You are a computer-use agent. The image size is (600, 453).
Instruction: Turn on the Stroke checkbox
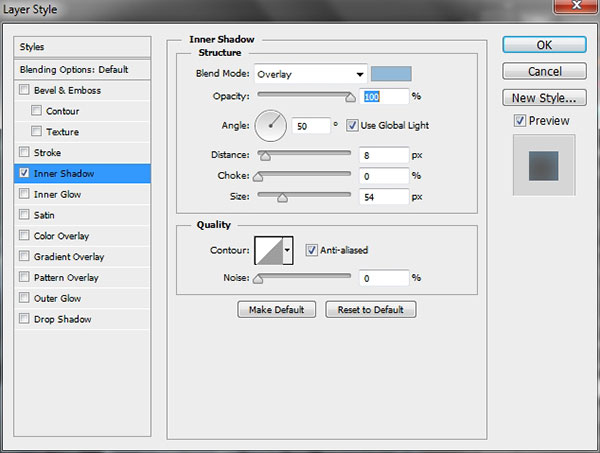pyautogui.click(x=24, y=152)
